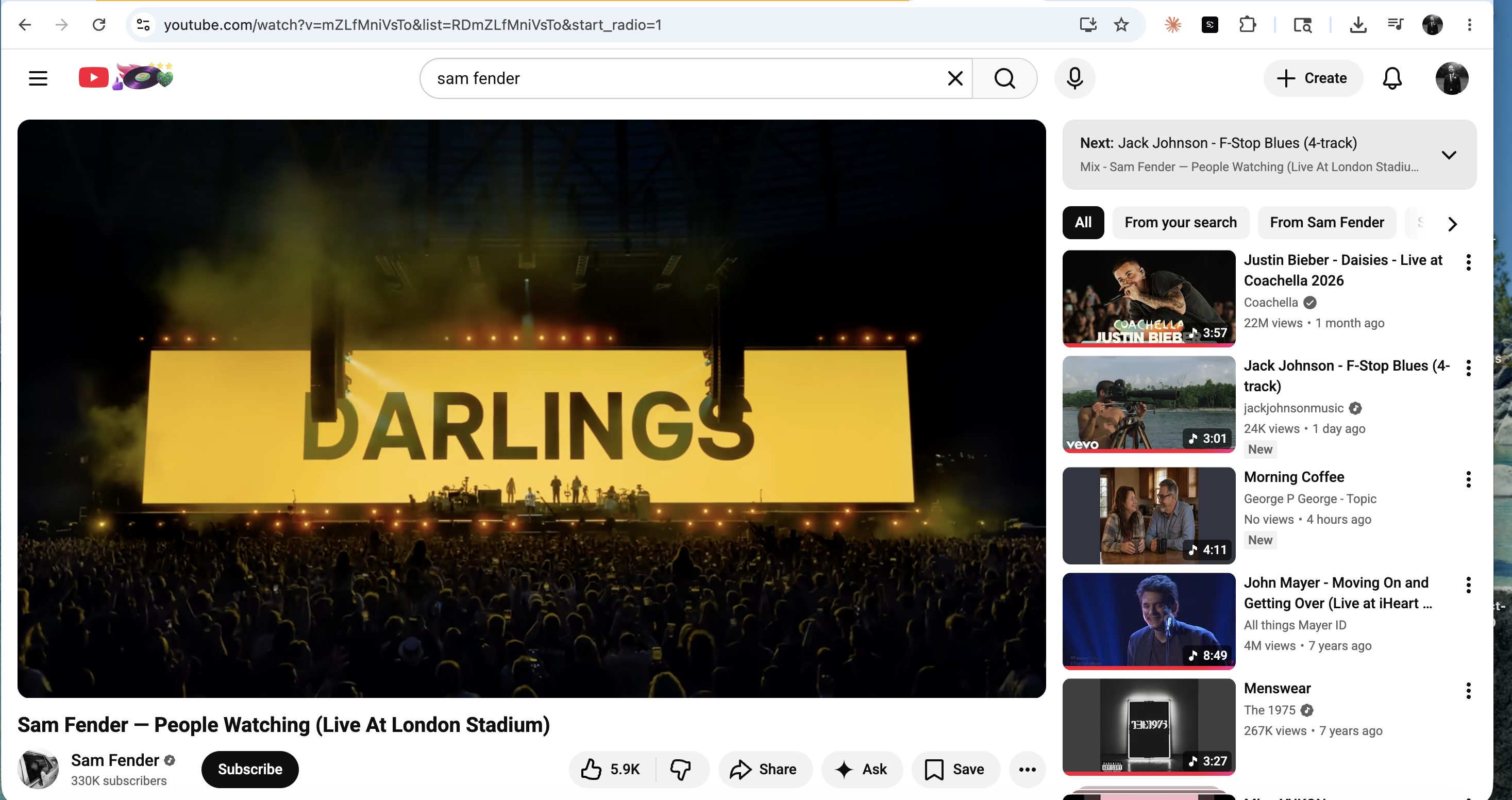Open the Morning Coffee title link
The width and height of the screenshot is (1512, 800).
1293,477
